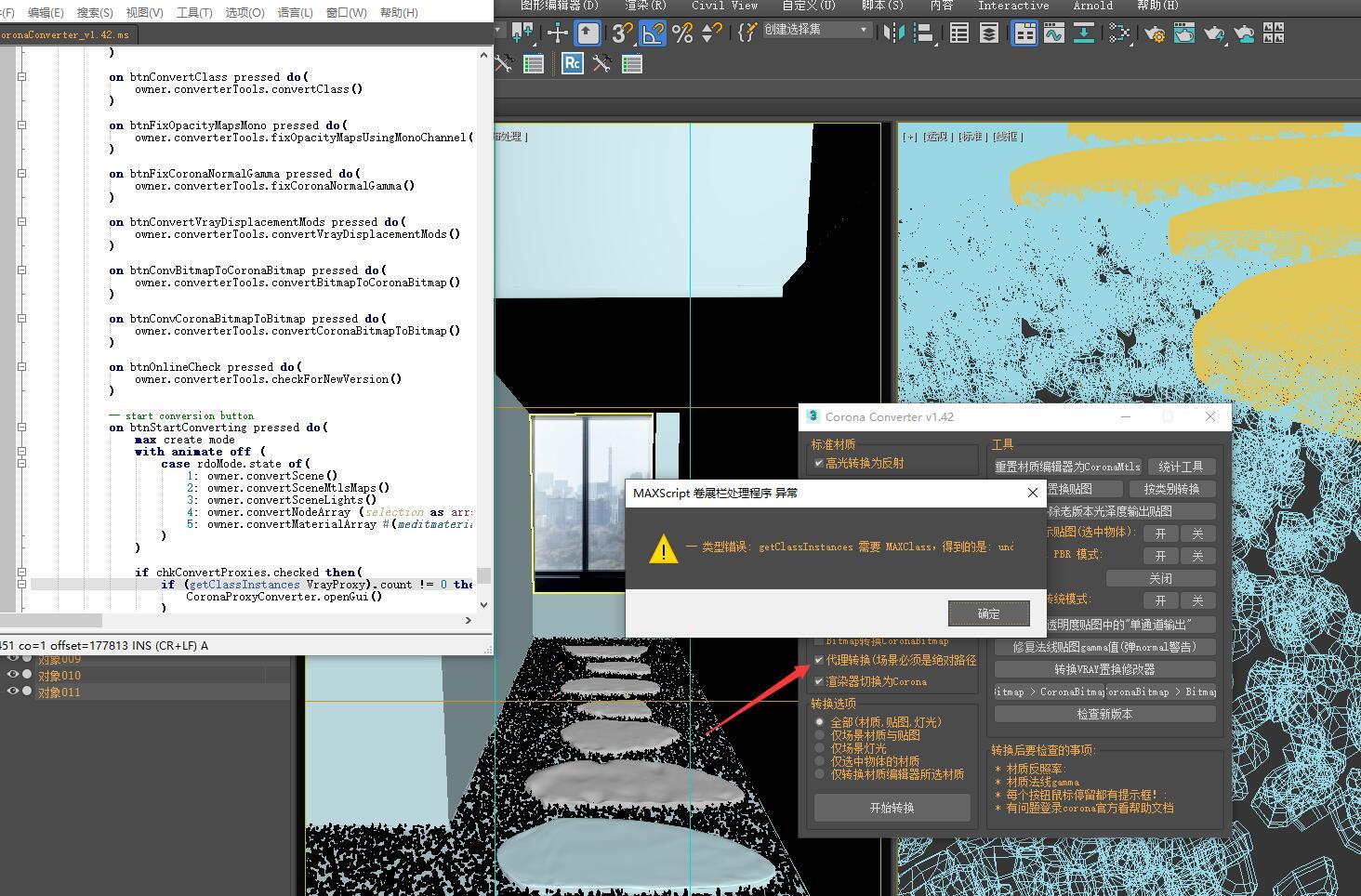Viewport: 1361px width, 896px height.
Task: Open the 渲染(R) menu in 3ds Max
Action: click(x=645, y=6)
